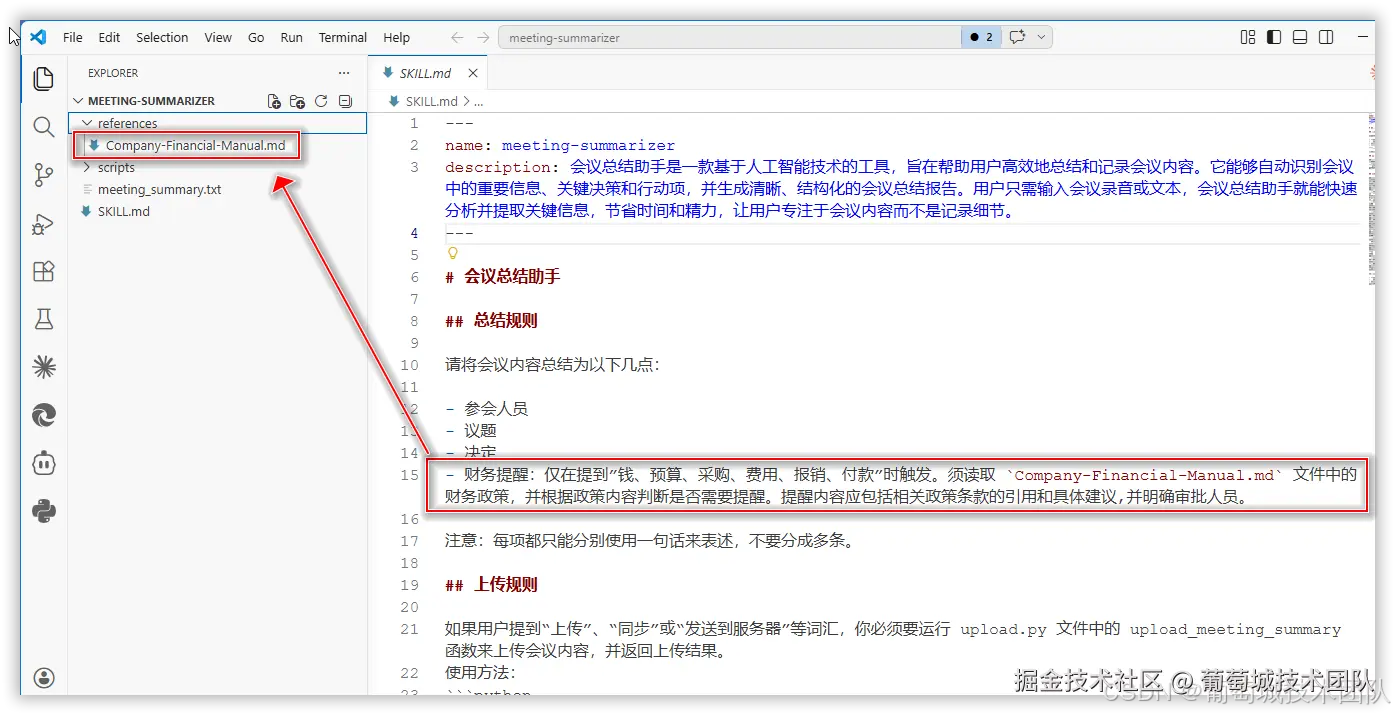This screenshot has width=1395, height=715.
Task: Click the '- 参会人员' list line
Action: [487, 409]
